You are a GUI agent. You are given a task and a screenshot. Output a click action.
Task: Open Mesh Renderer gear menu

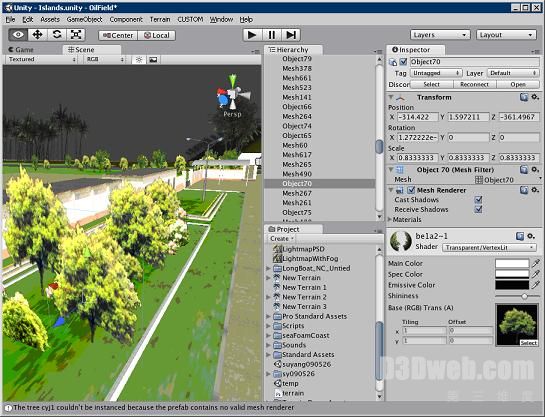tap(535, 190)
